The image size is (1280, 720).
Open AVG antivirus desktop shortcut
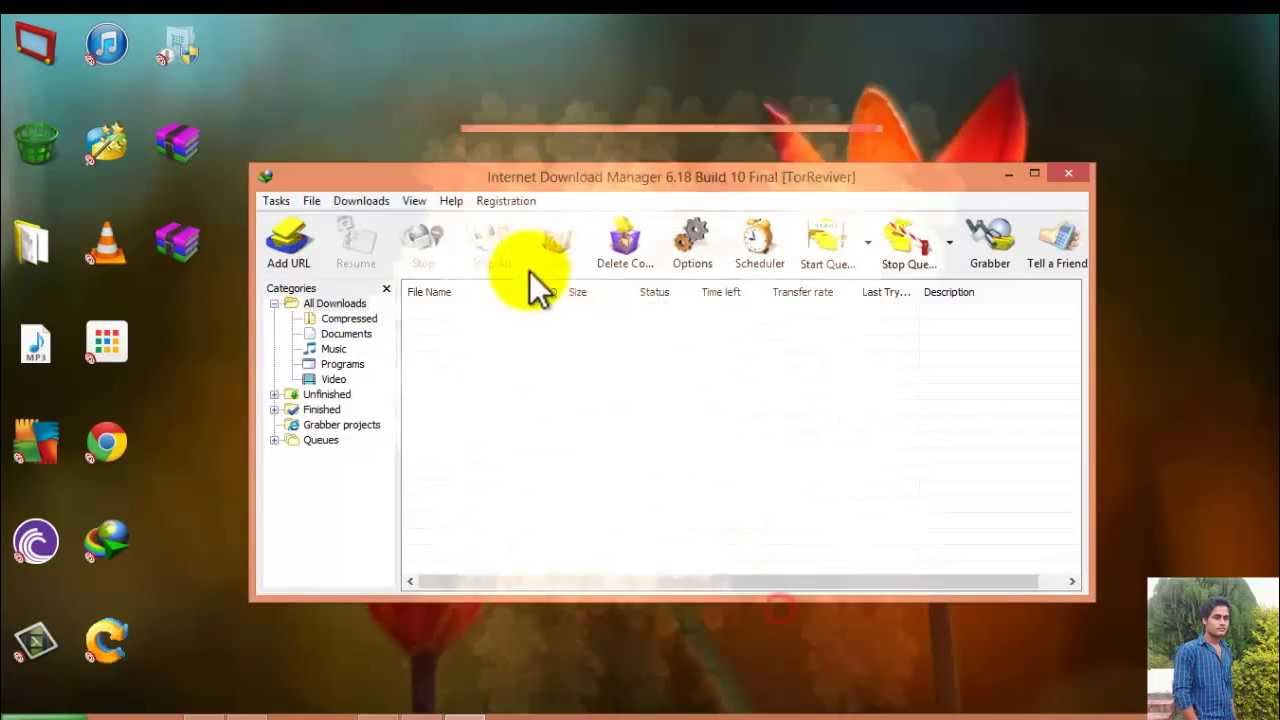(36, 442)
